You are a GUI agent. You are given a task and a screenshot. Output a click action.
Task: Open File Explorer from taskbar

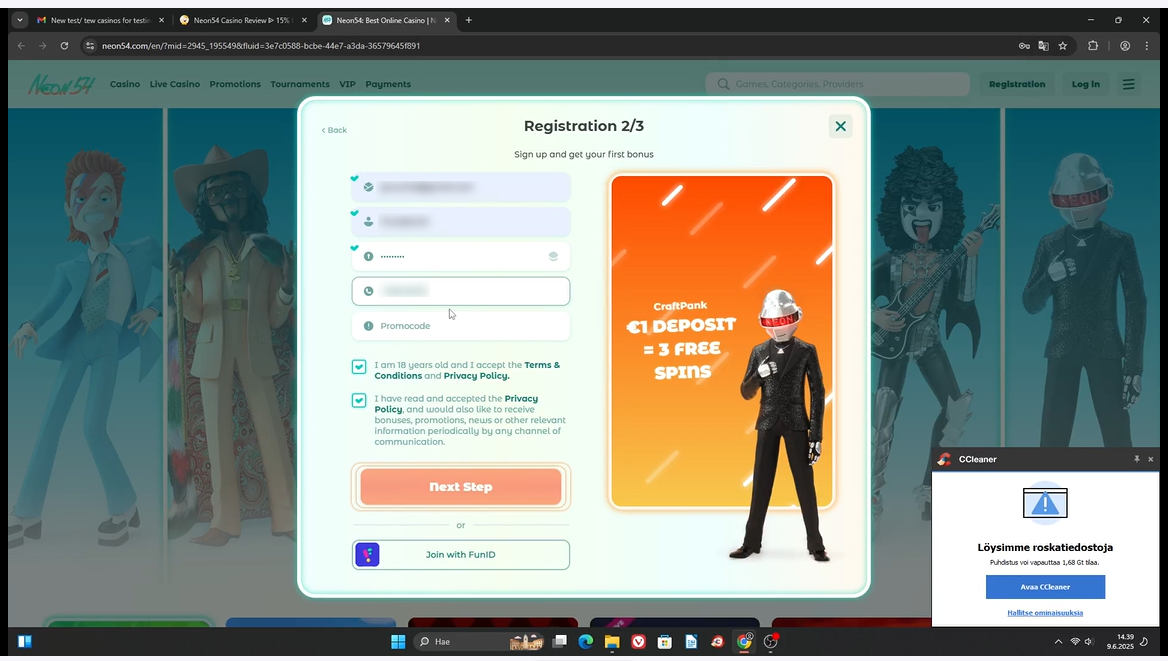[x=612, y=642]
